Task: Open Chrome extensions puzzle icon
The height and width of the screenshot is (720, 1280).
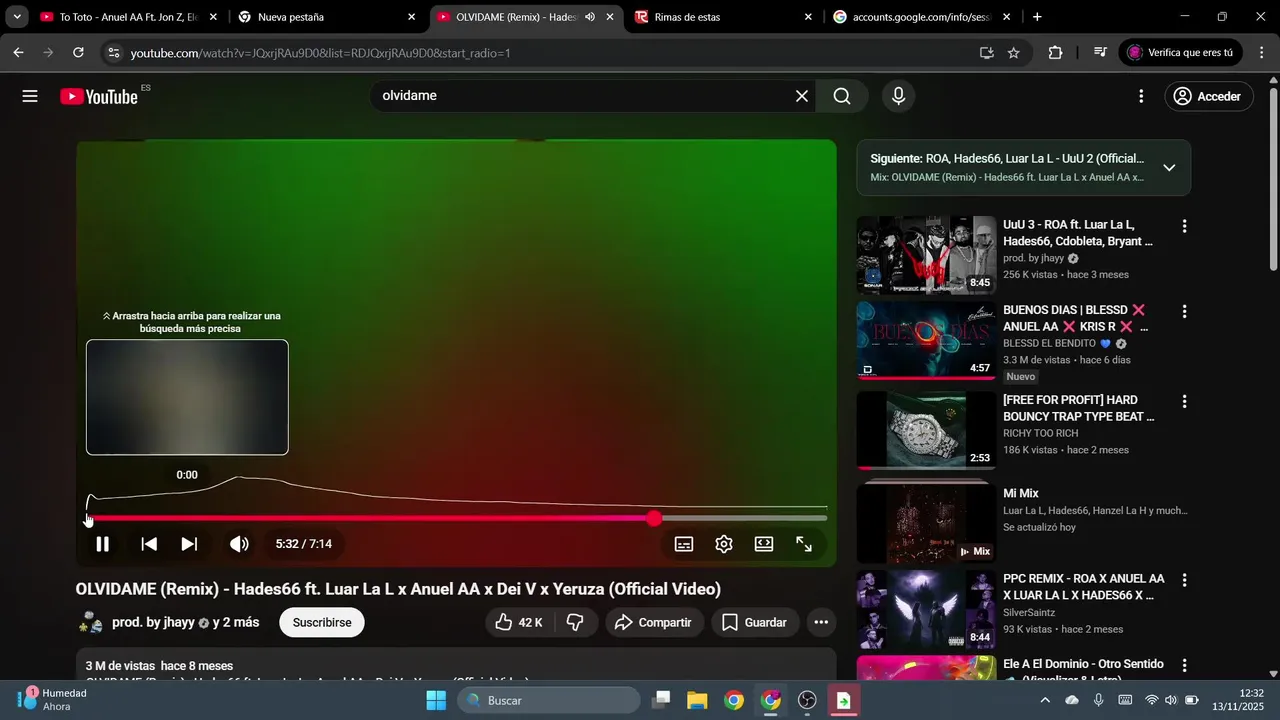Action: click(1055, 53)
